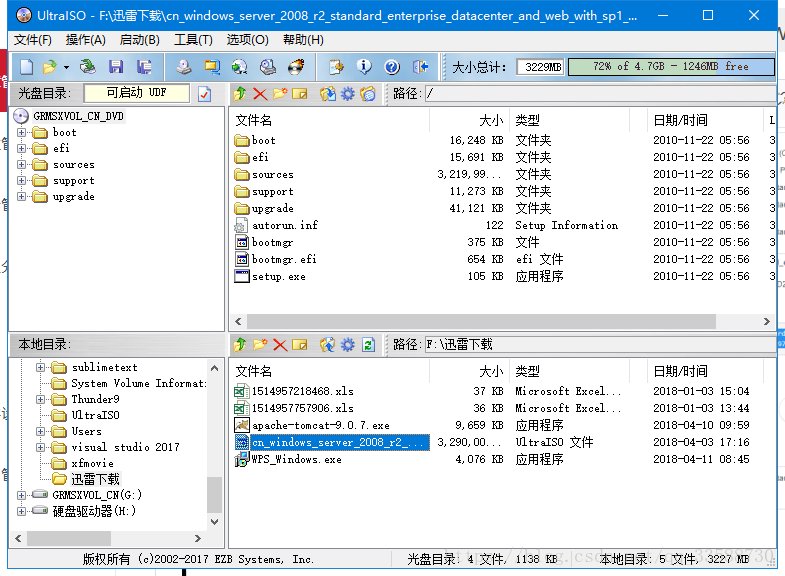Open the 工具(T) menu
This screenshot has width=785, height=576.
[x=193, y=40]
